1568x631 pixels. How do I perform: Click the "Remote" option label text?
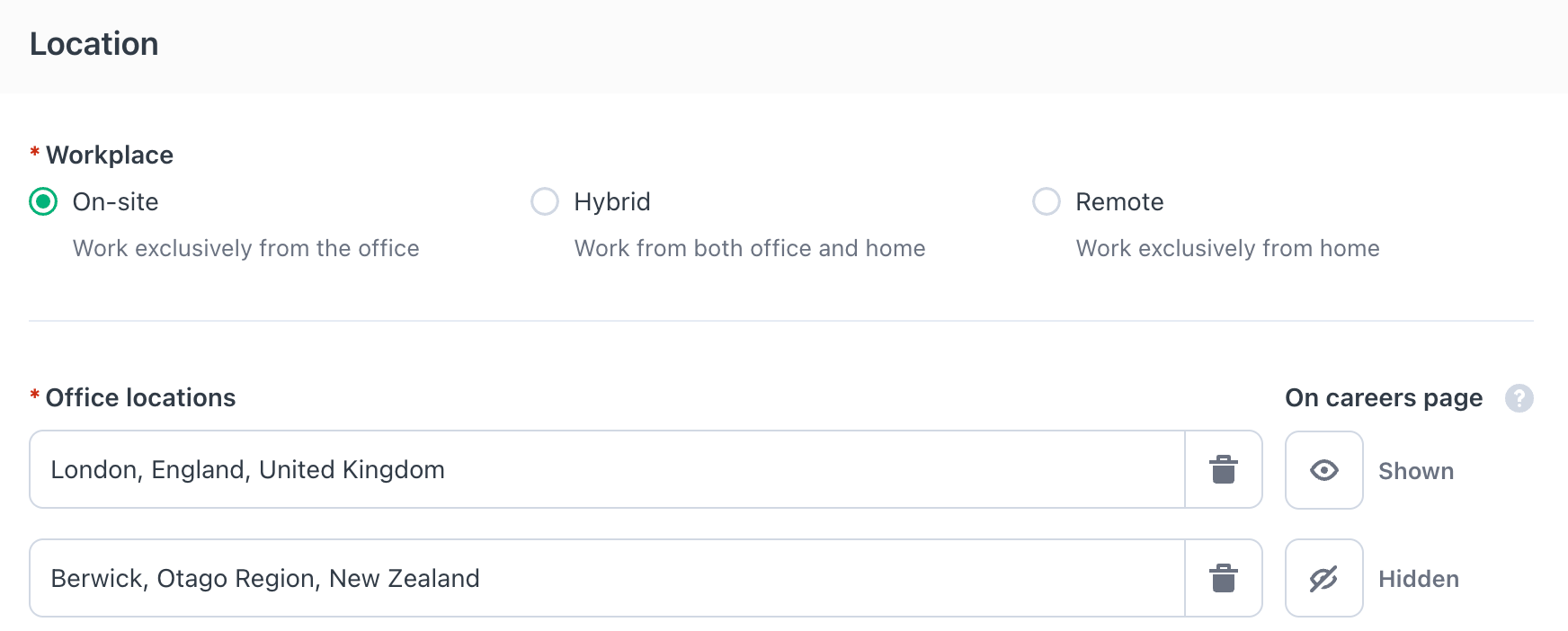pos(1119,201)
